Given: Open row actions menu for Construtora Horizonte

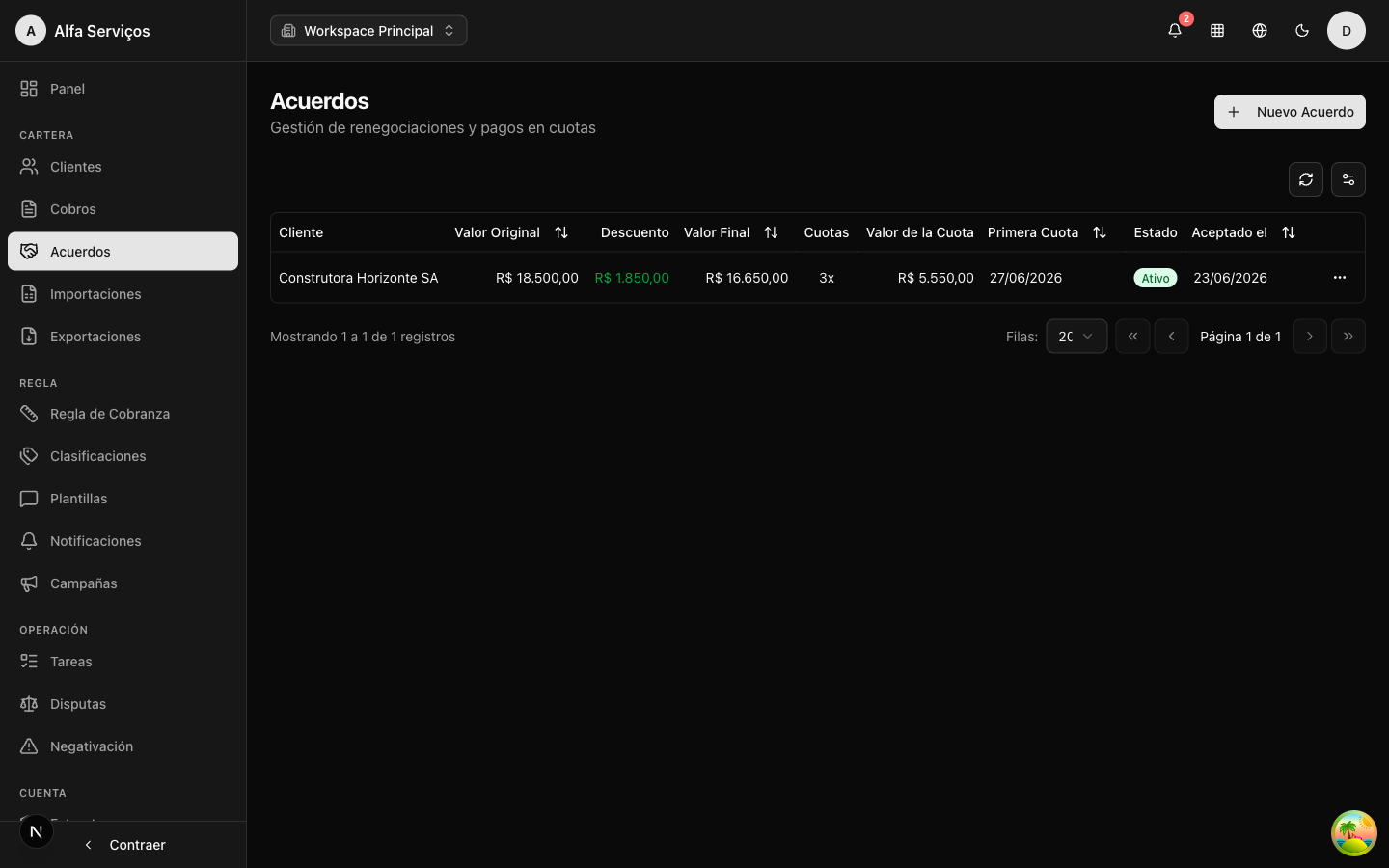Looking at the screenshot, I should click(1340, 278).
